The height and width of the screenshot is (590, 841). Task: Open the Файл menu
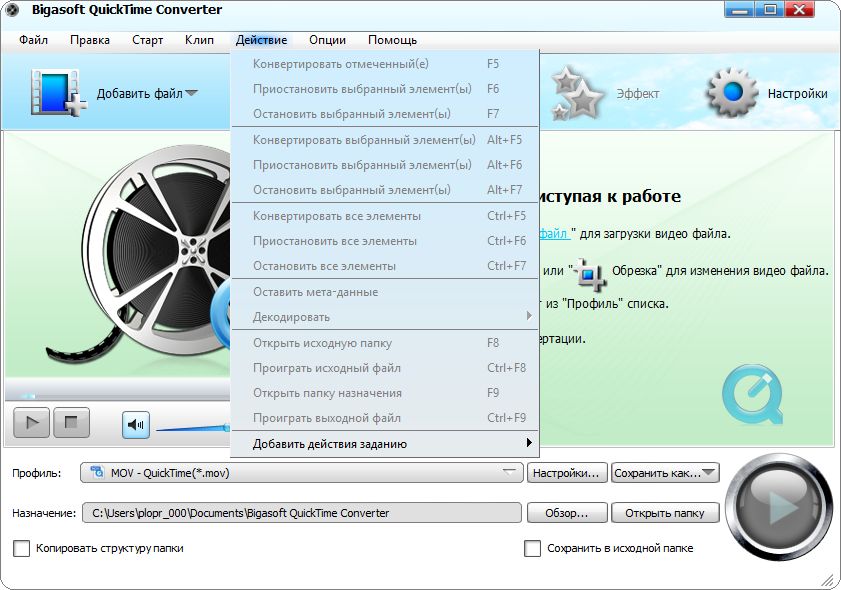33,40
